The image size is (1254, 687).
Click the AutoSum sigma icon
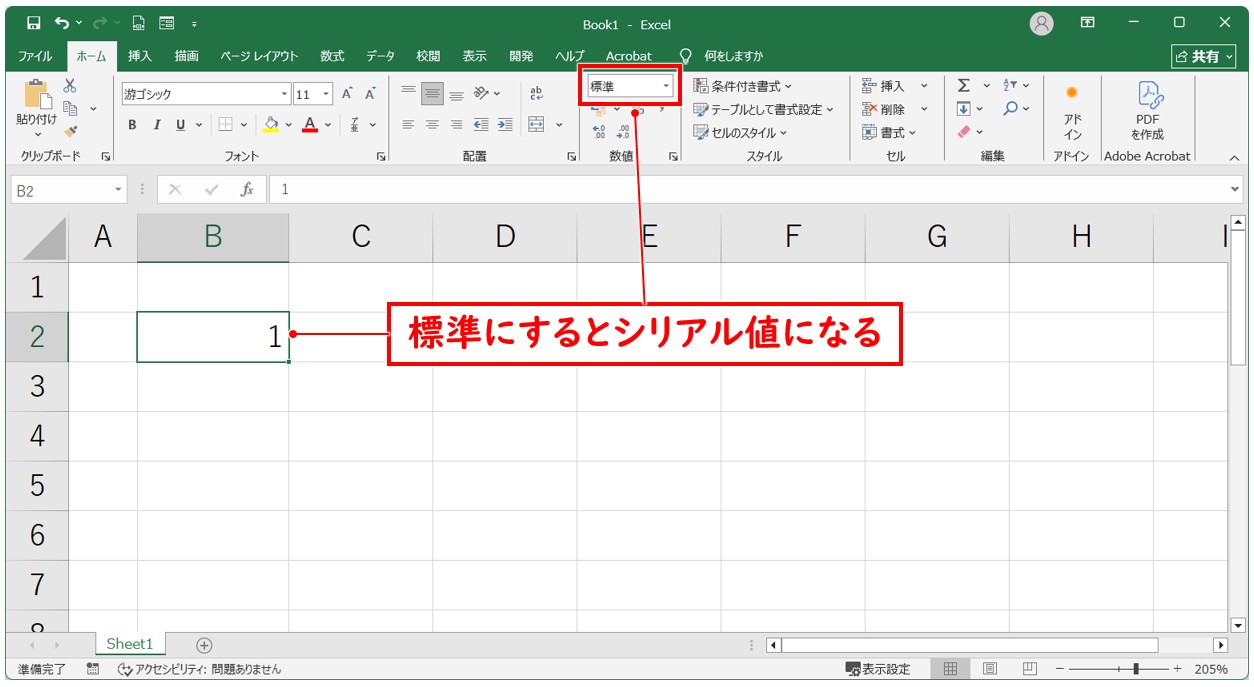[x=965, y=86]
